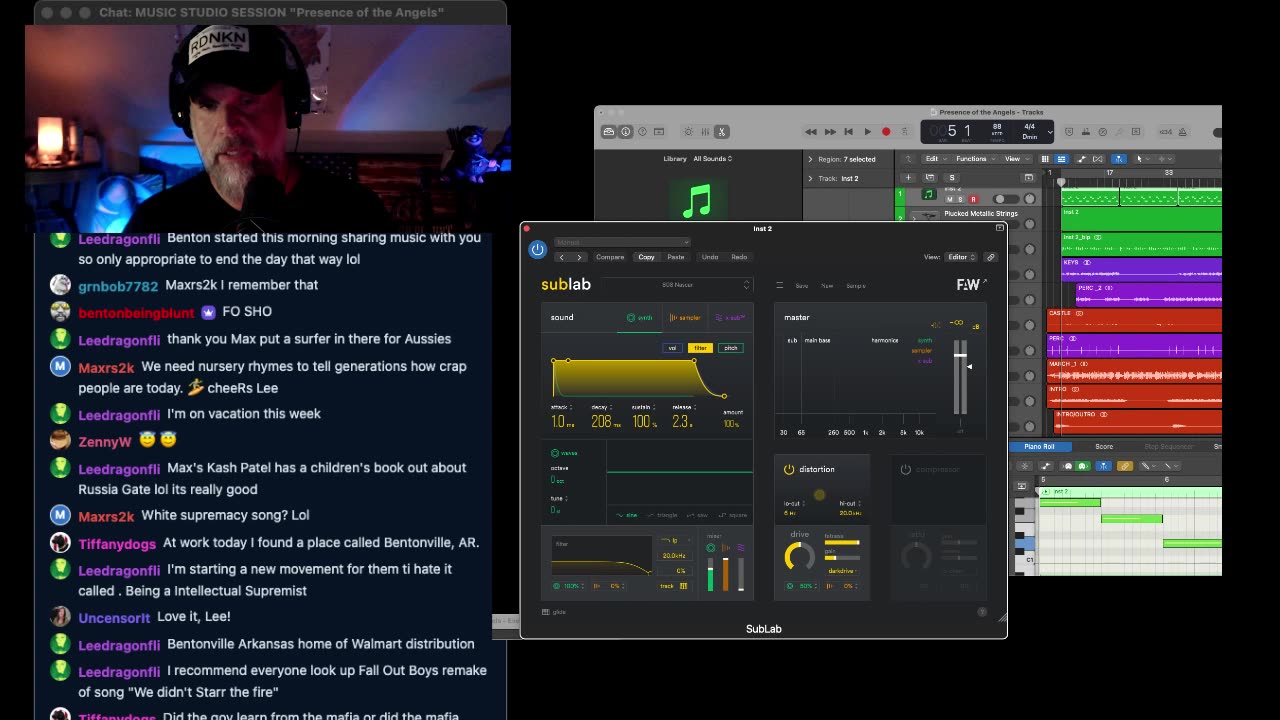Adjust the master volume fader
This screenshot has width=1280, height=720.
960,355
